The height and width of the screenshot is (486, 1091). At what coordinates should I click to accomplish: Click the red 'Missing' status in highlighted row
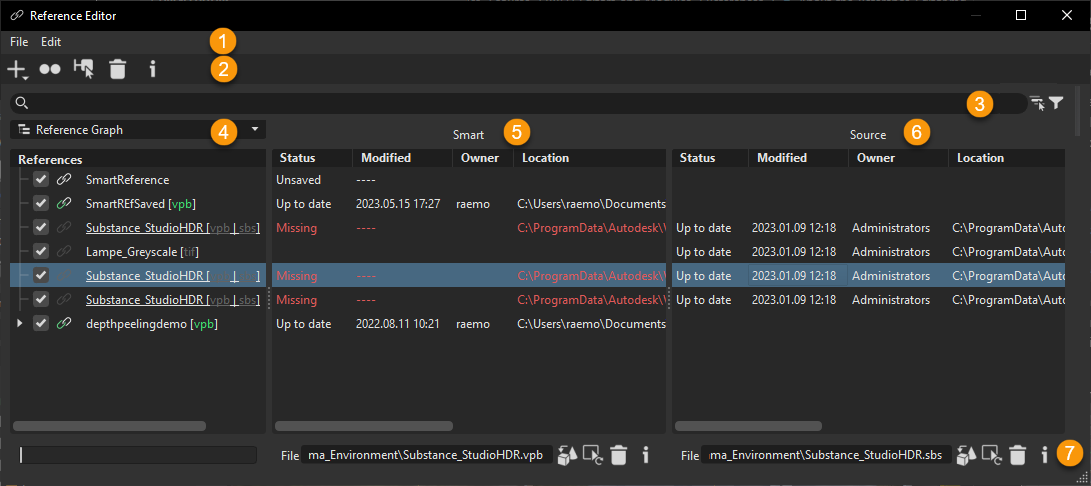tap(296, 276)
